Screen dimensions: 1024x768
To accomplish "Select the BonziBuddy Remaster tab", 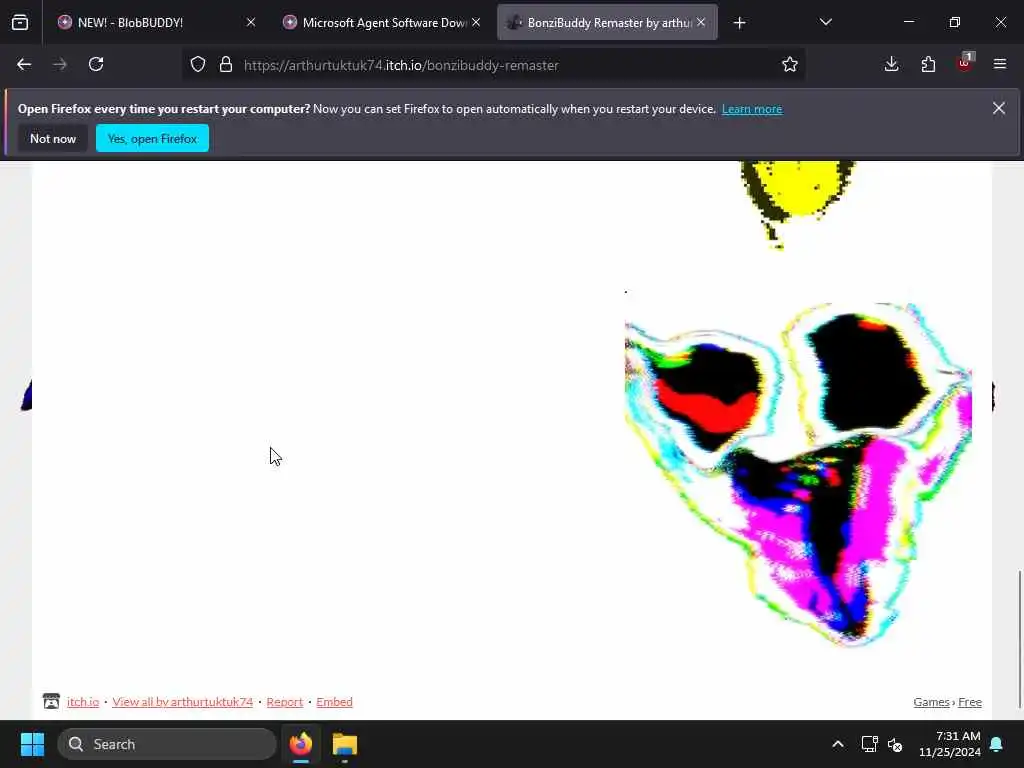I will click(607, 23).
